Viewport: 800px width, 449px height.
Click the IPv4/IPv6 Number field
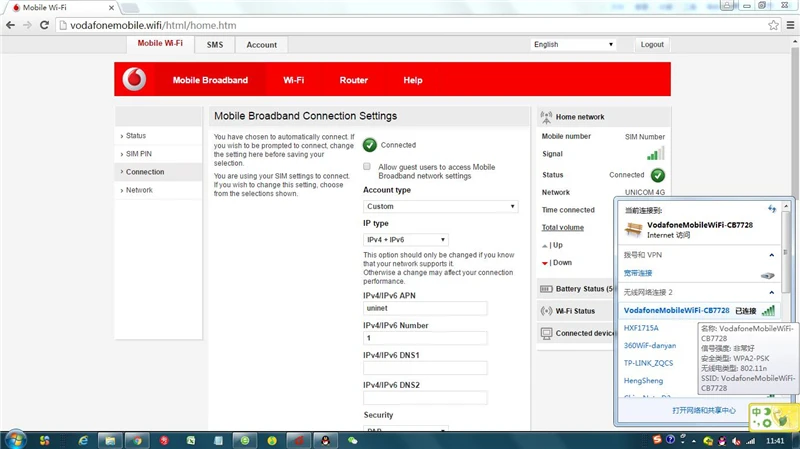pyautogui.click(x=425, y=338)
